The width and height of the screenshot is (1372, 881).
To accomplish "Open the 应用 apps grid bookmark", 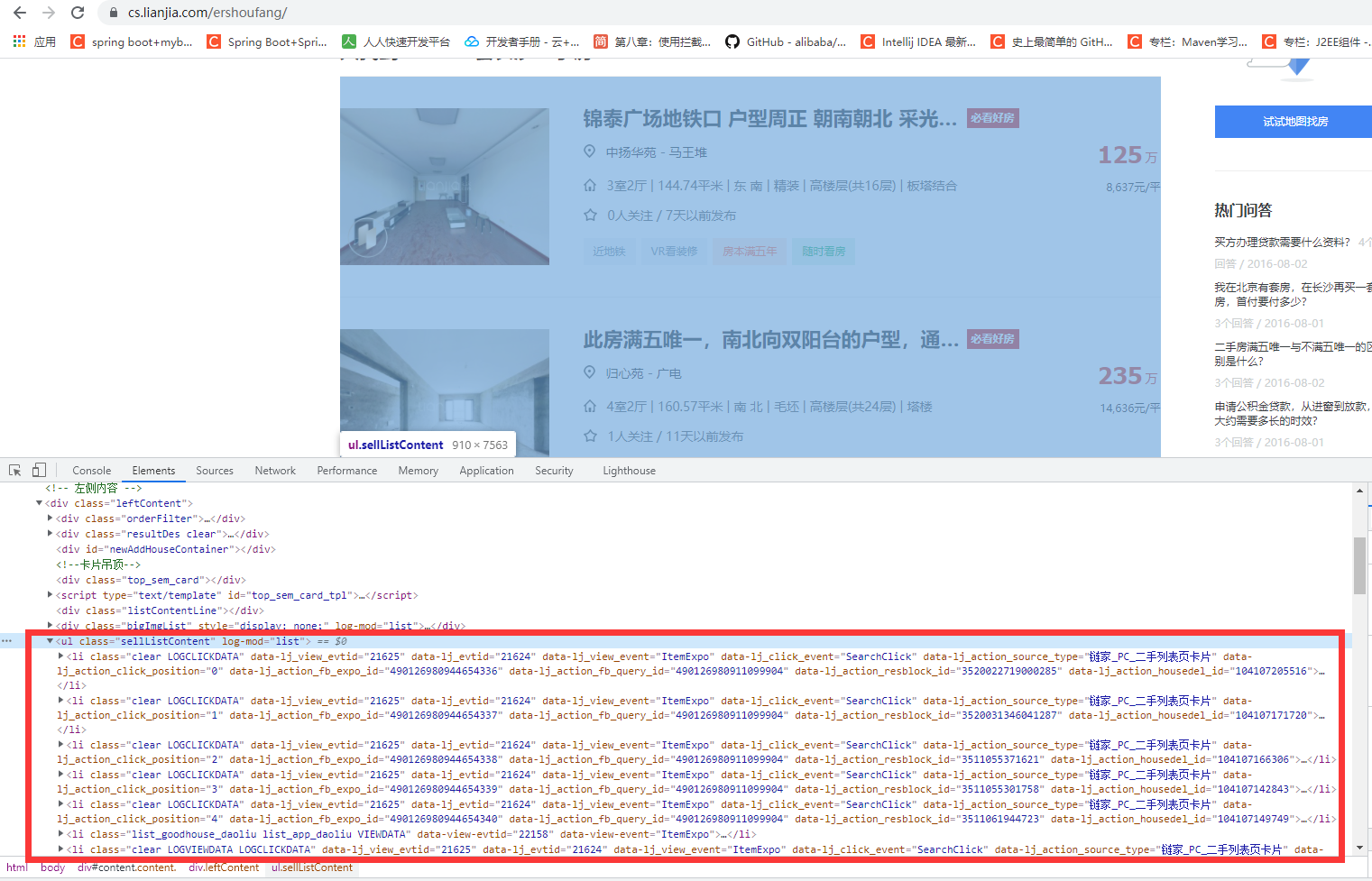I will coord(34,41).
